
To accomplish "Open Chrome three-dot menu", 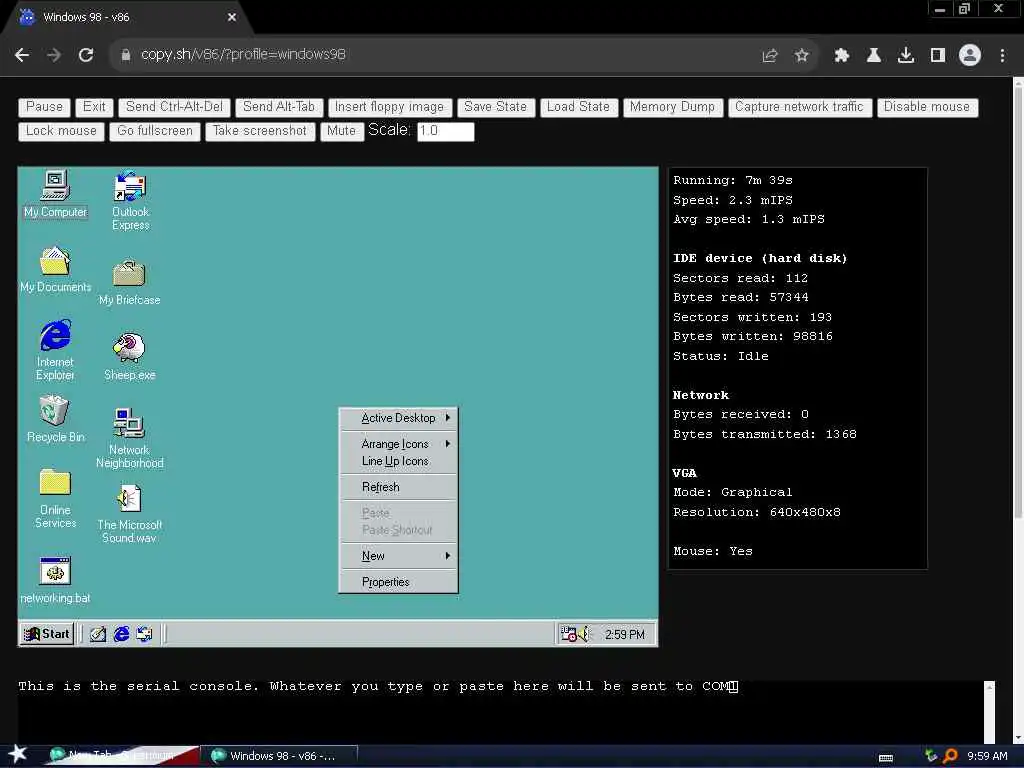I will 1002,56.
